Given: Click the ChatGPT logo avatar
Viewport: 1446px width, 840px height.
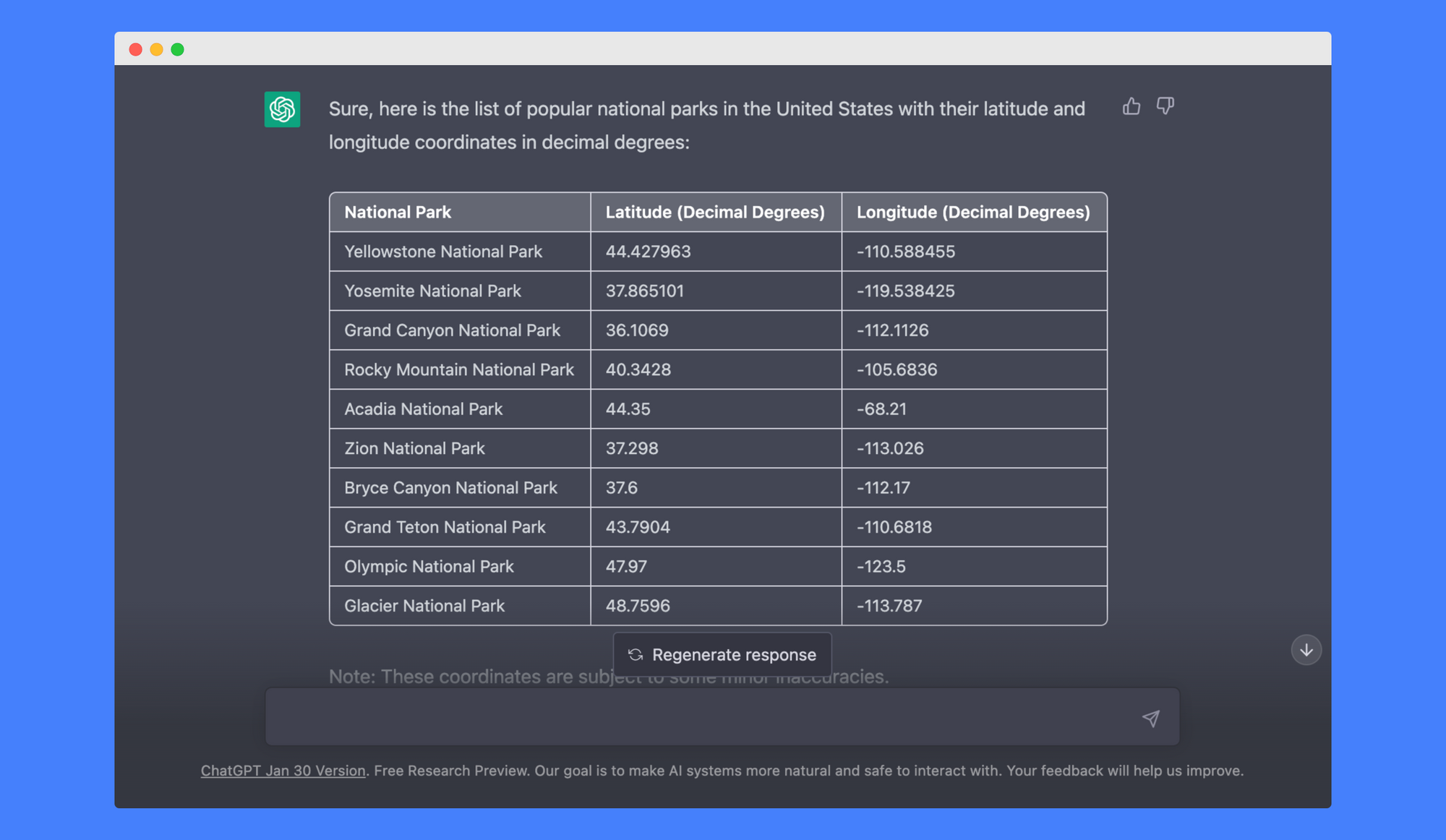Looking at the screenshot, I should tap(282, 109).
